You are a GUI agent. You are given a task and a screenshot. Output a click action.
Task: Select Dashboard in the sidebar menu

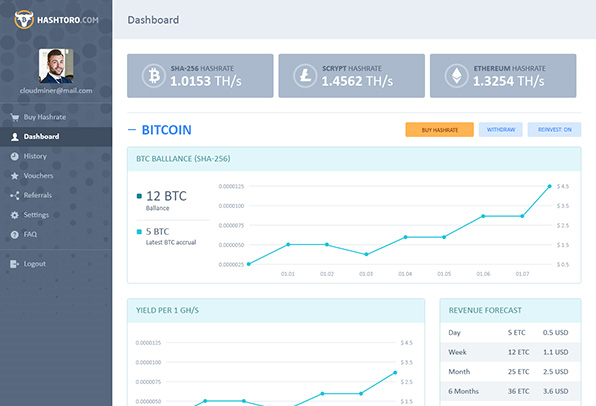tap(41, 136)
